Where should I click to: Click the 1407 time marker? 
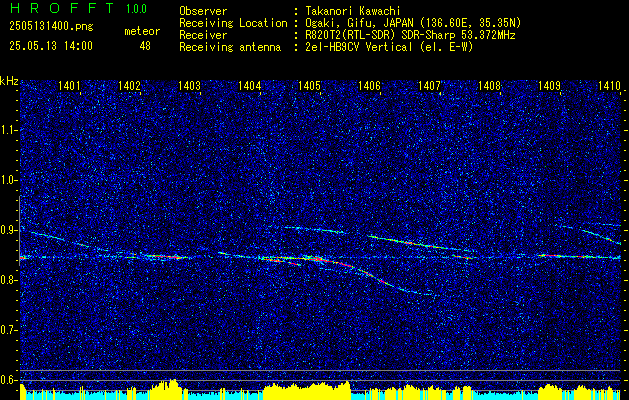[429, 85]
